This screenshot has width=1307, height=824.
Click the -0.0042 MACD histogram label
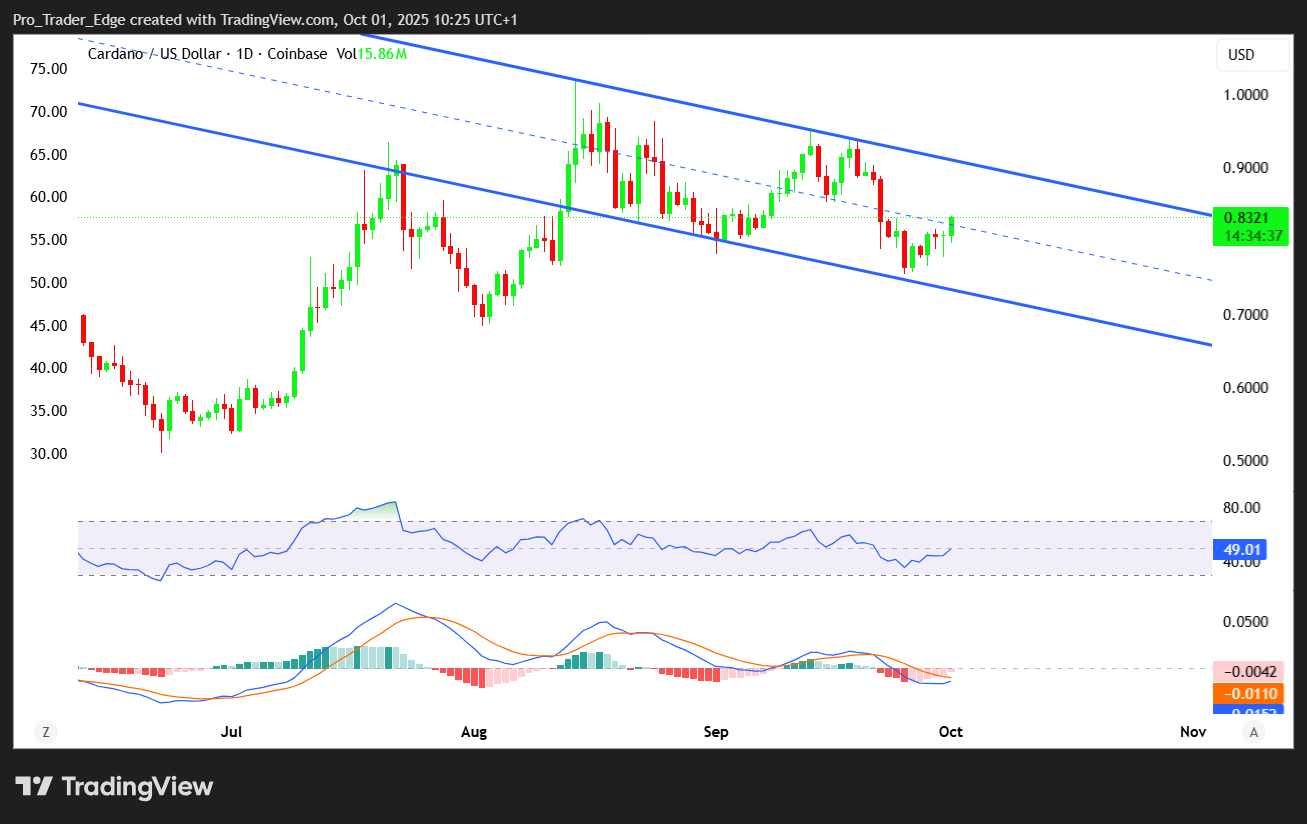coord(1246,672)
